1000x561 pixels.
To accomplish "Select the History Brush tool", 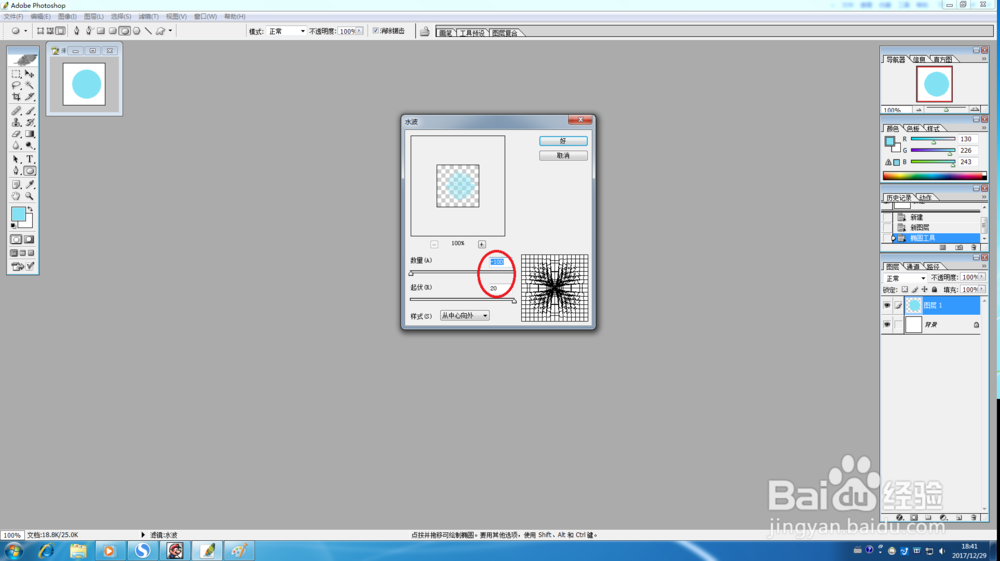I will click(29, 122).
